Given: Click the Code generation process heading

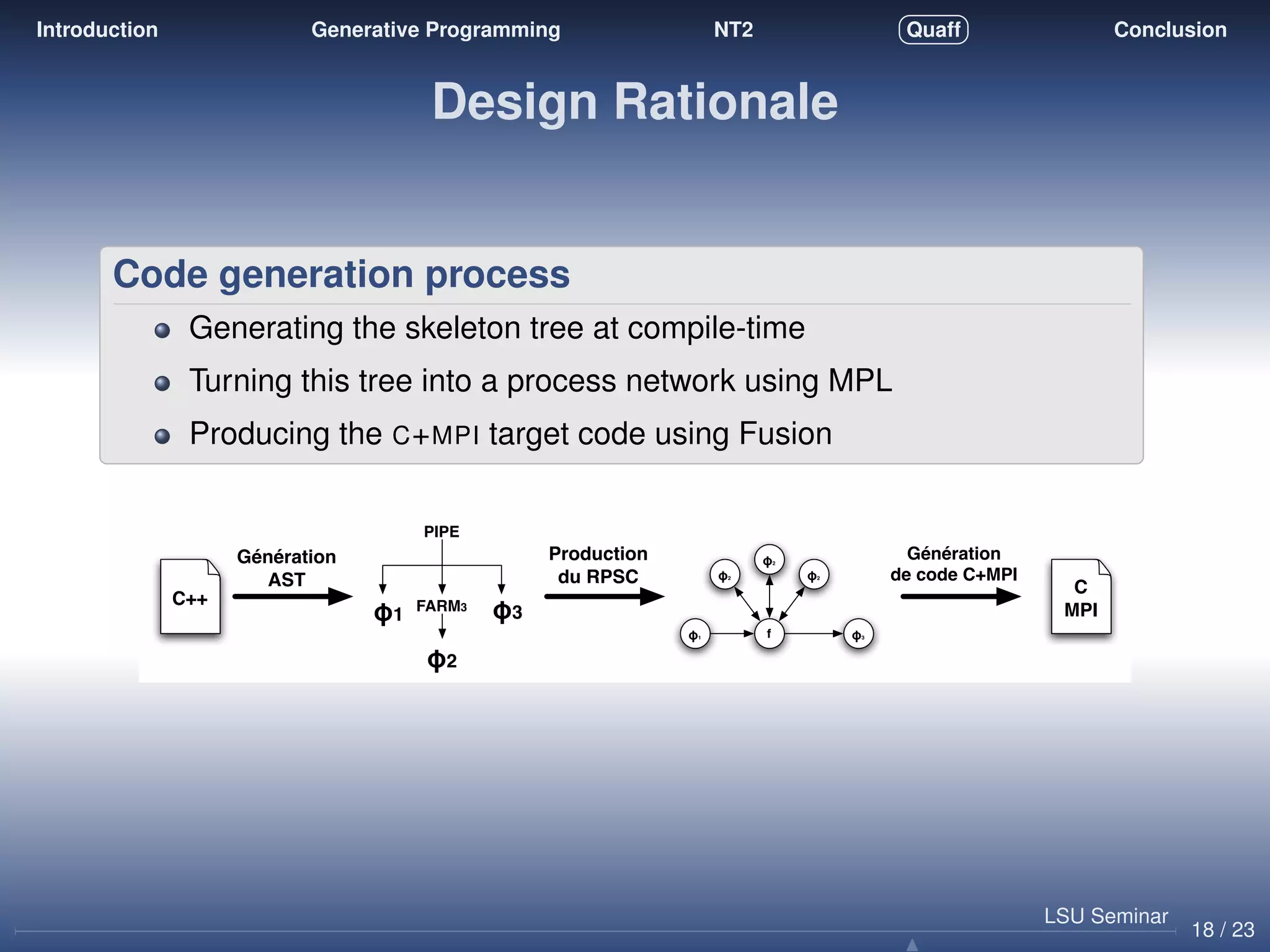Looking at the screenshot, I should (341, 274).
